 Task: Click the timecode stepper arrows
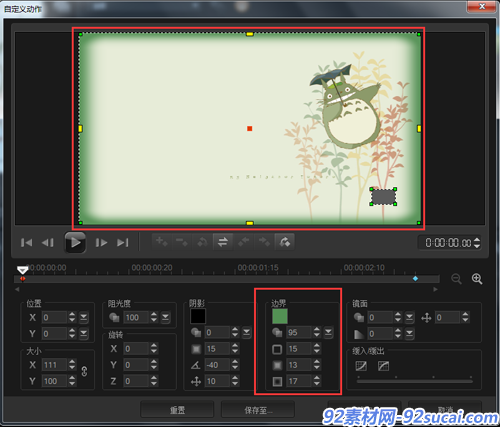pos(477,243)
